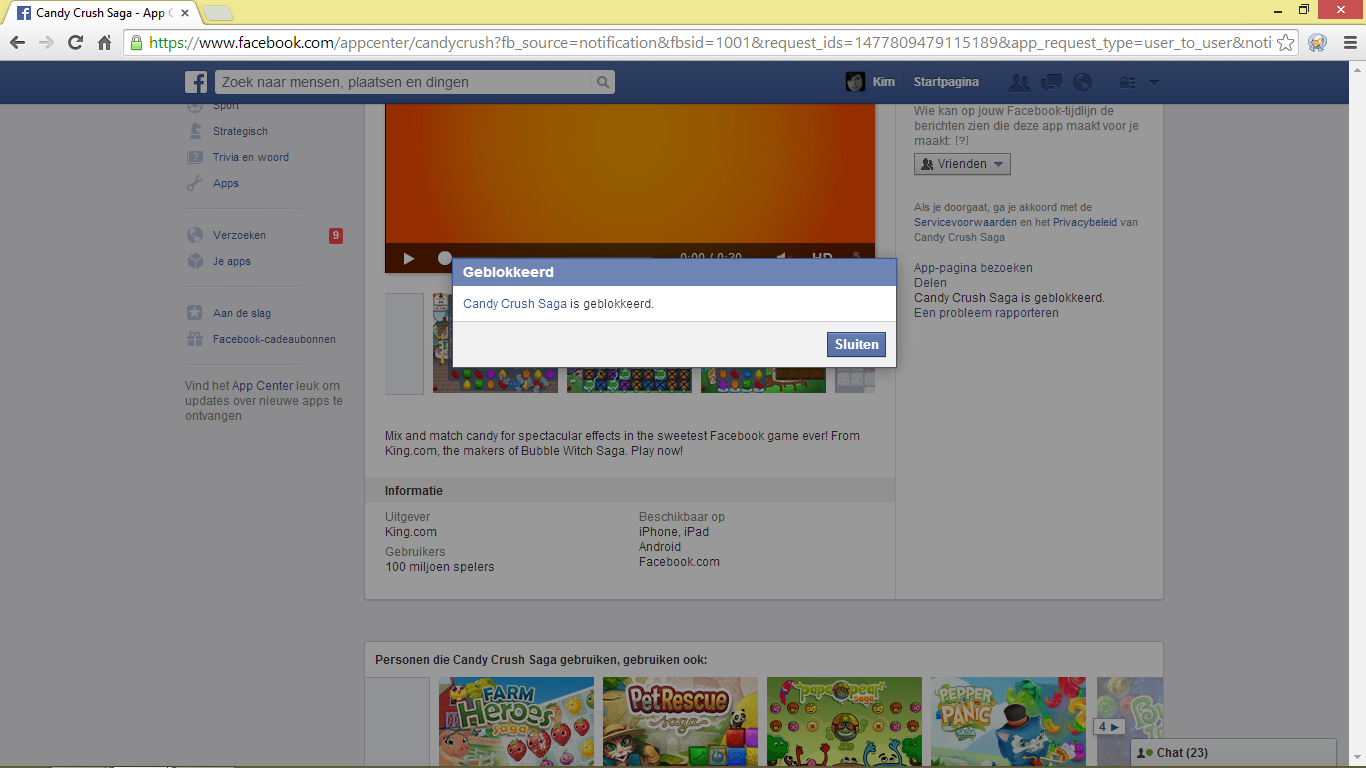Play the Candy Crush video
Screen dimensions: 1366x768
[409, 258]
